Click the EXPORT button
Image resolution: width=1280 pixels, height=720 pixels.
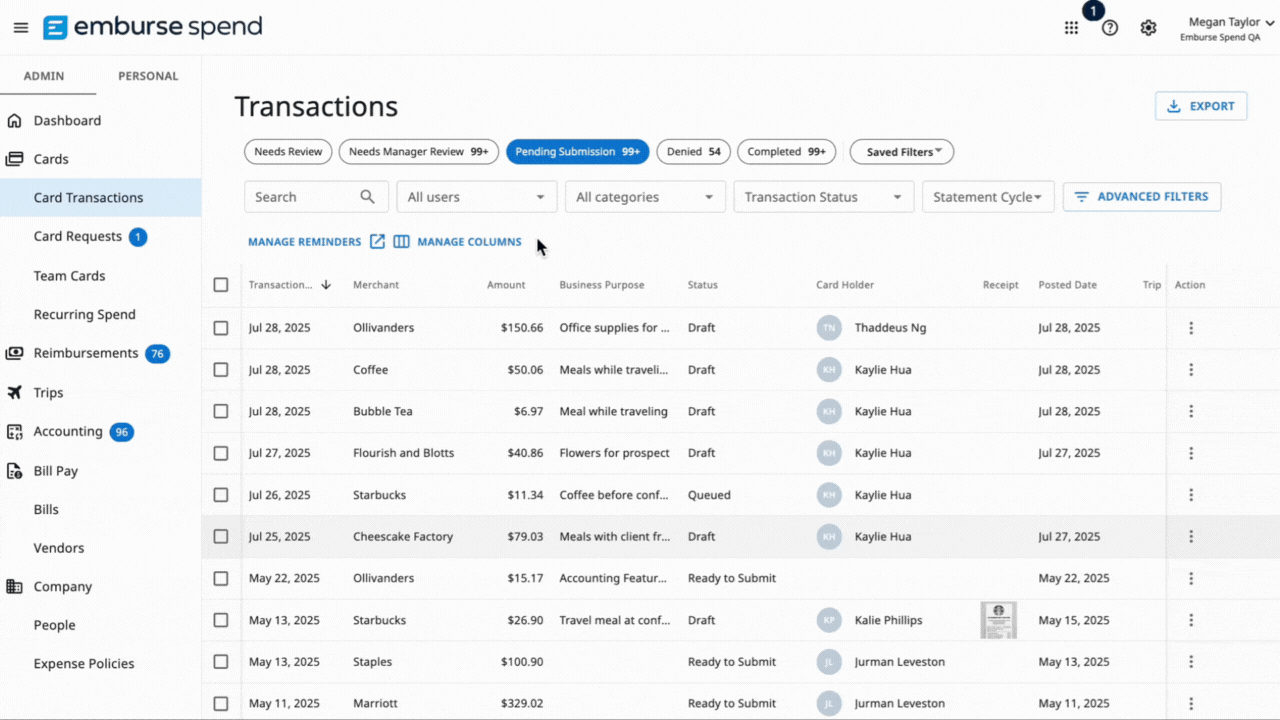click(x=1200, y=105)
